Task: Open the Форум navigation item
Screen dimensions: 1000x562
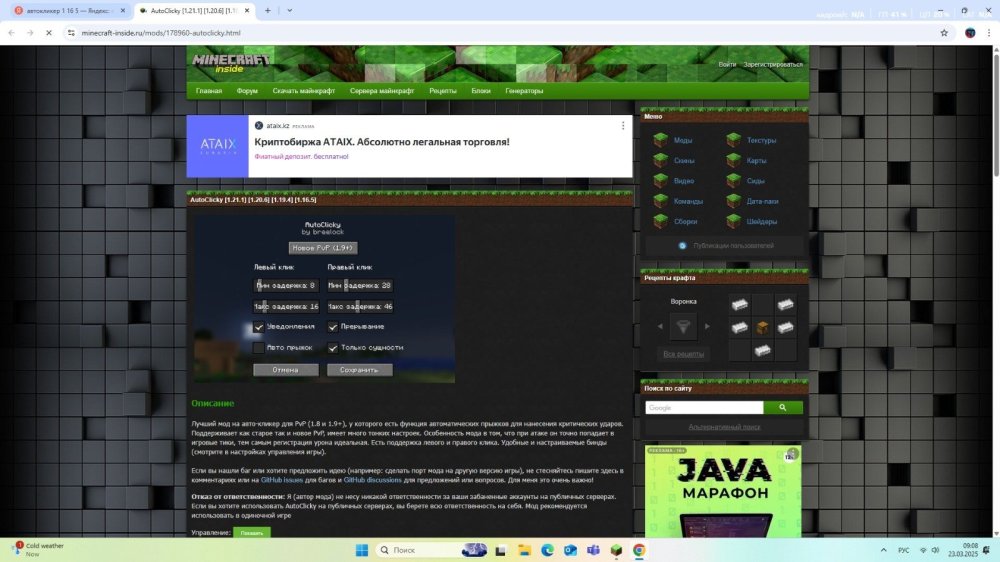Action: [247, 91]
